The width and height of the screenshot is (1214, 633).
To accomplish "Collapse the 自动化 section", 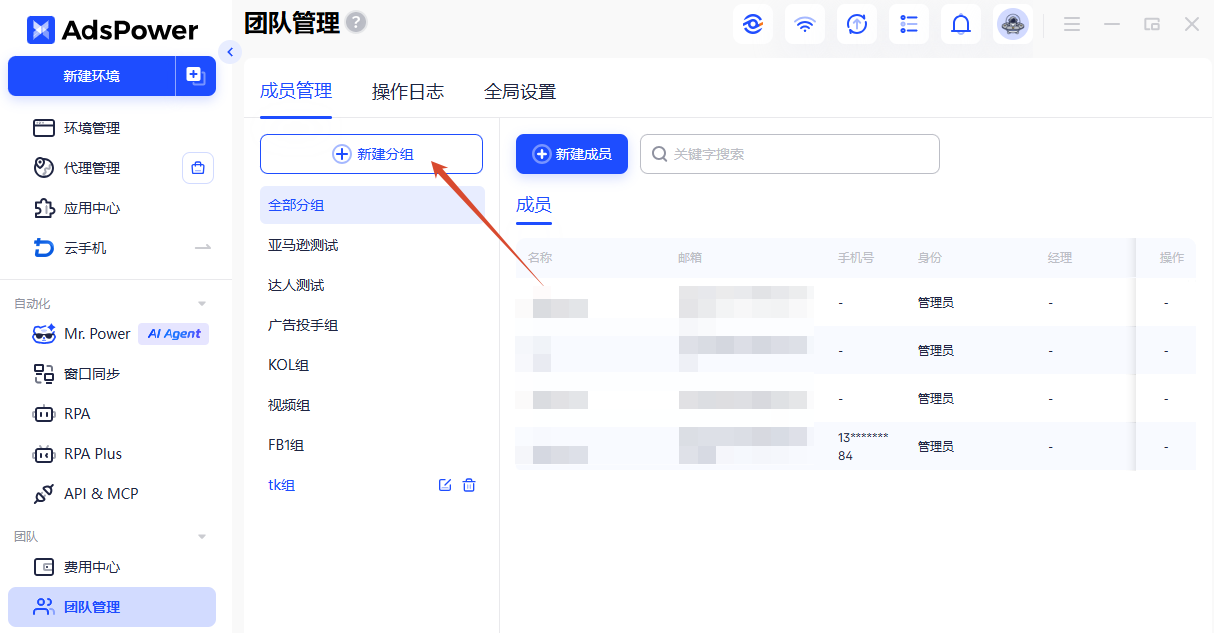I will [x=202, y=303].
